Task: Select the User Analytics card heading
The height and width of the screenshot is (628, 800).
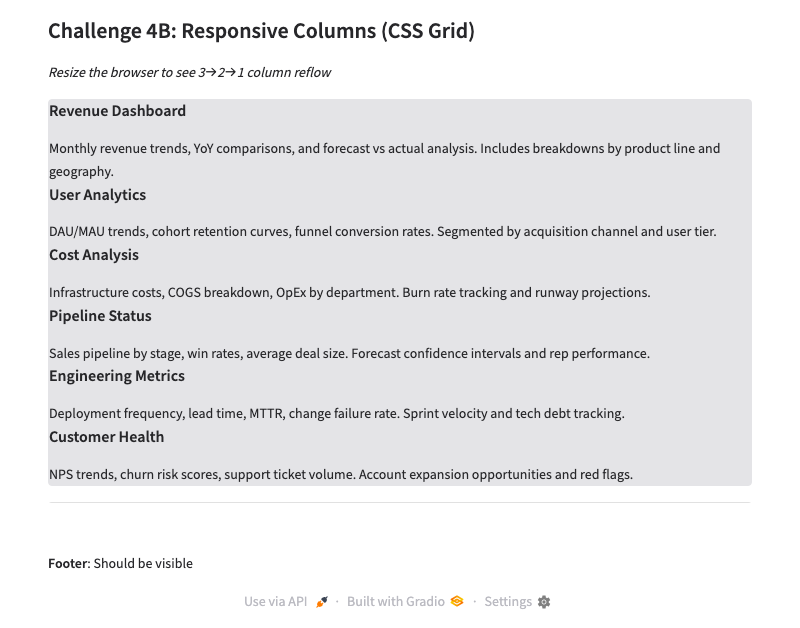Action: click(97, 195)
